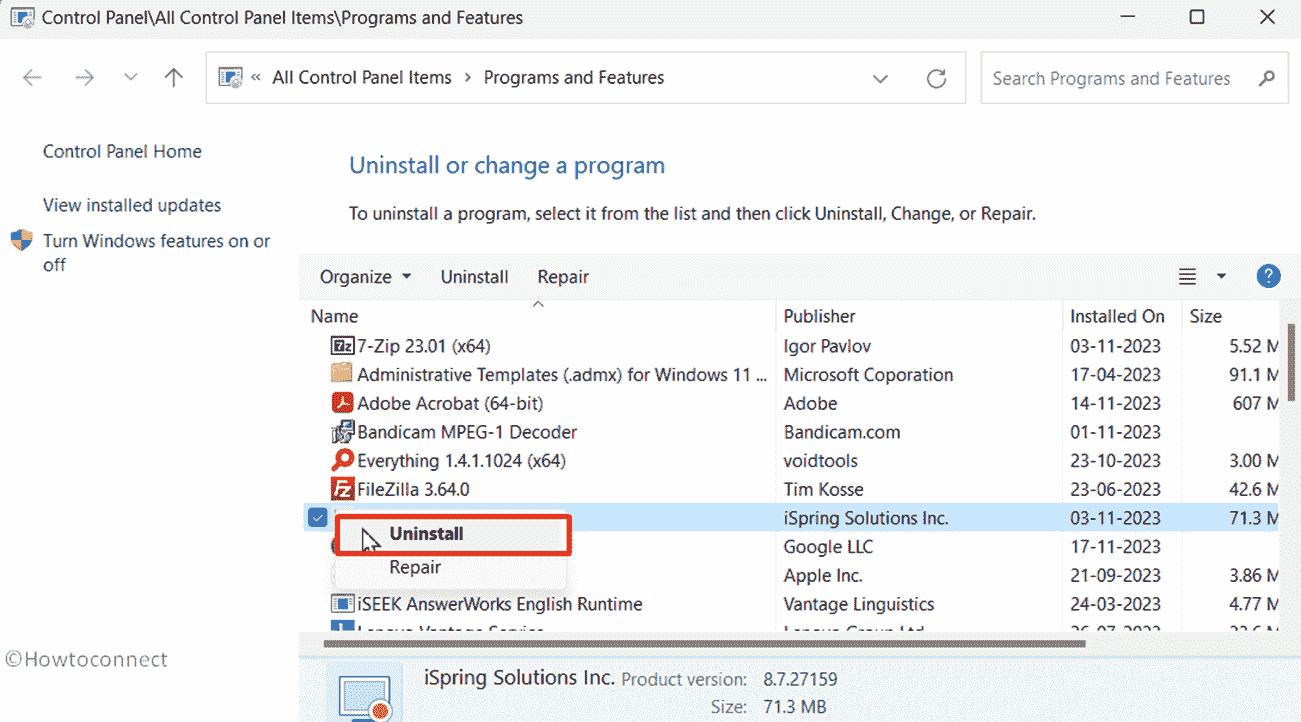
Task: Expand the address bar history dropdown
Action: [x=880, y=78]
